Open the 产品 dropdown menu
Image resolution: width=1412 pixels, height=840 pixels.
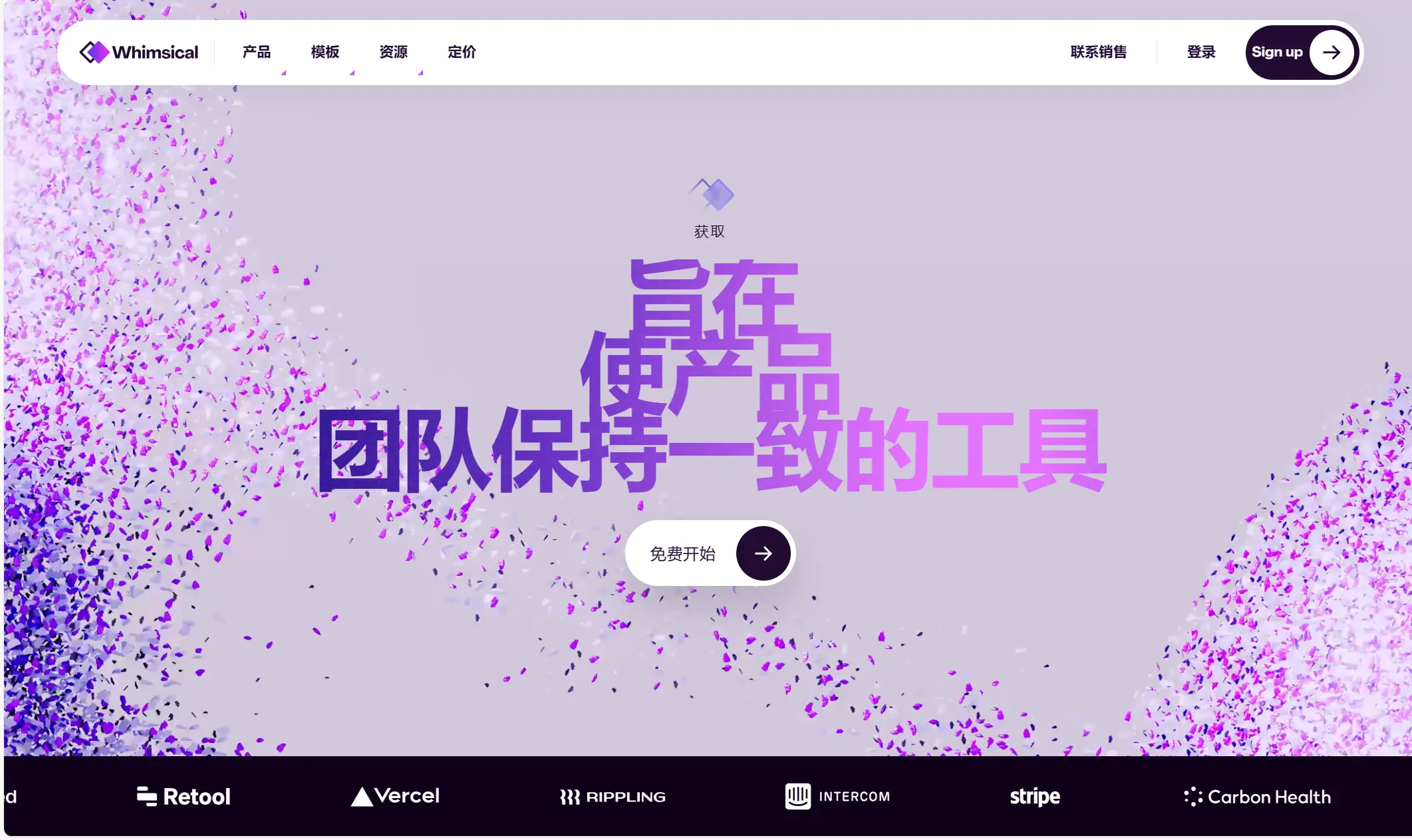[257, 52]
